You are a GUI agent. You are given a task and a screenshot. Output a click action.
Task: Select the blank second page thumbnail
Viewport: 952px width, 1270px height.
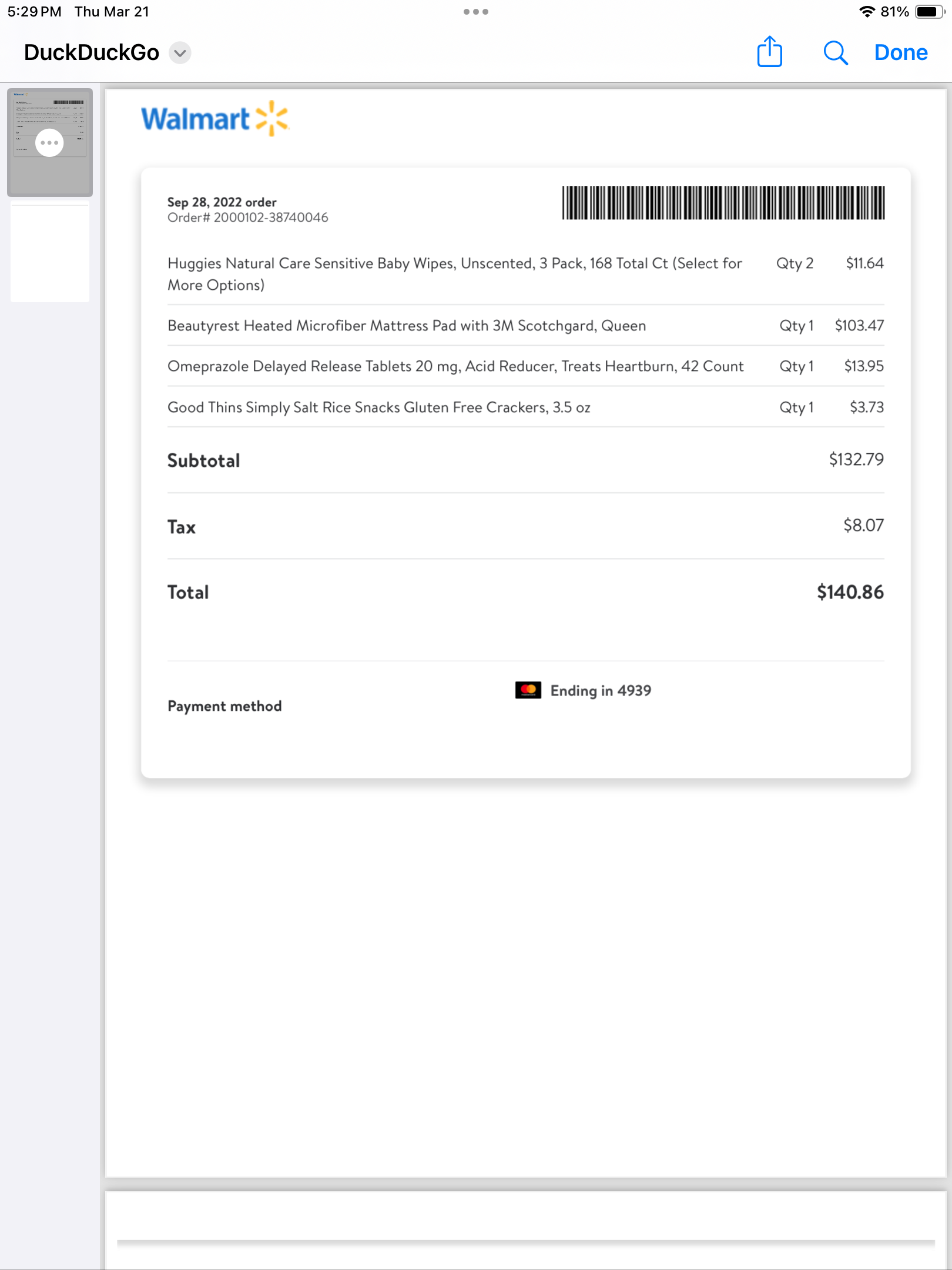[50, 252]
